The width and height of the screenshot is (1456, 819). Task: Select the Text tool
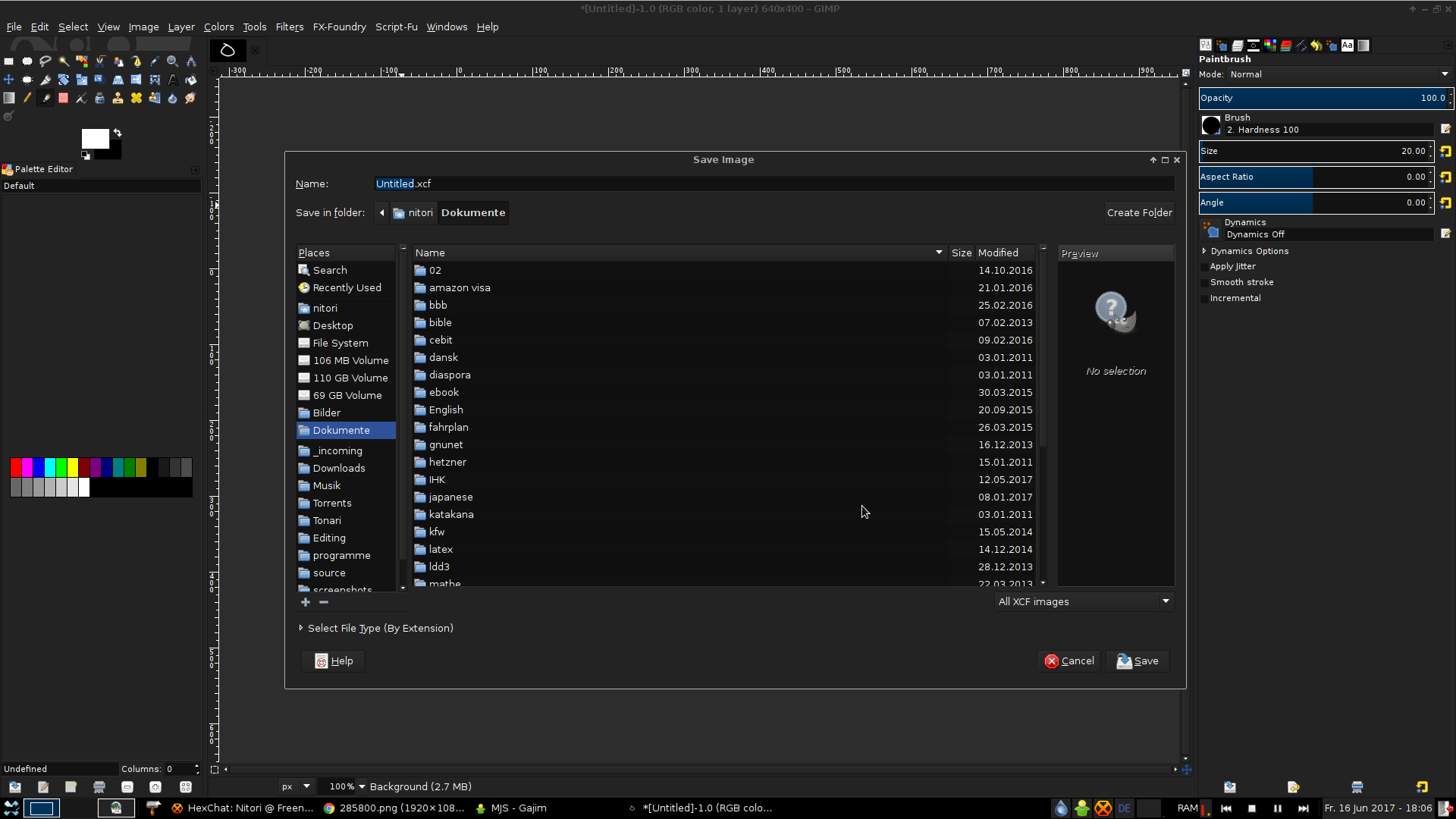tap(173, 80)
